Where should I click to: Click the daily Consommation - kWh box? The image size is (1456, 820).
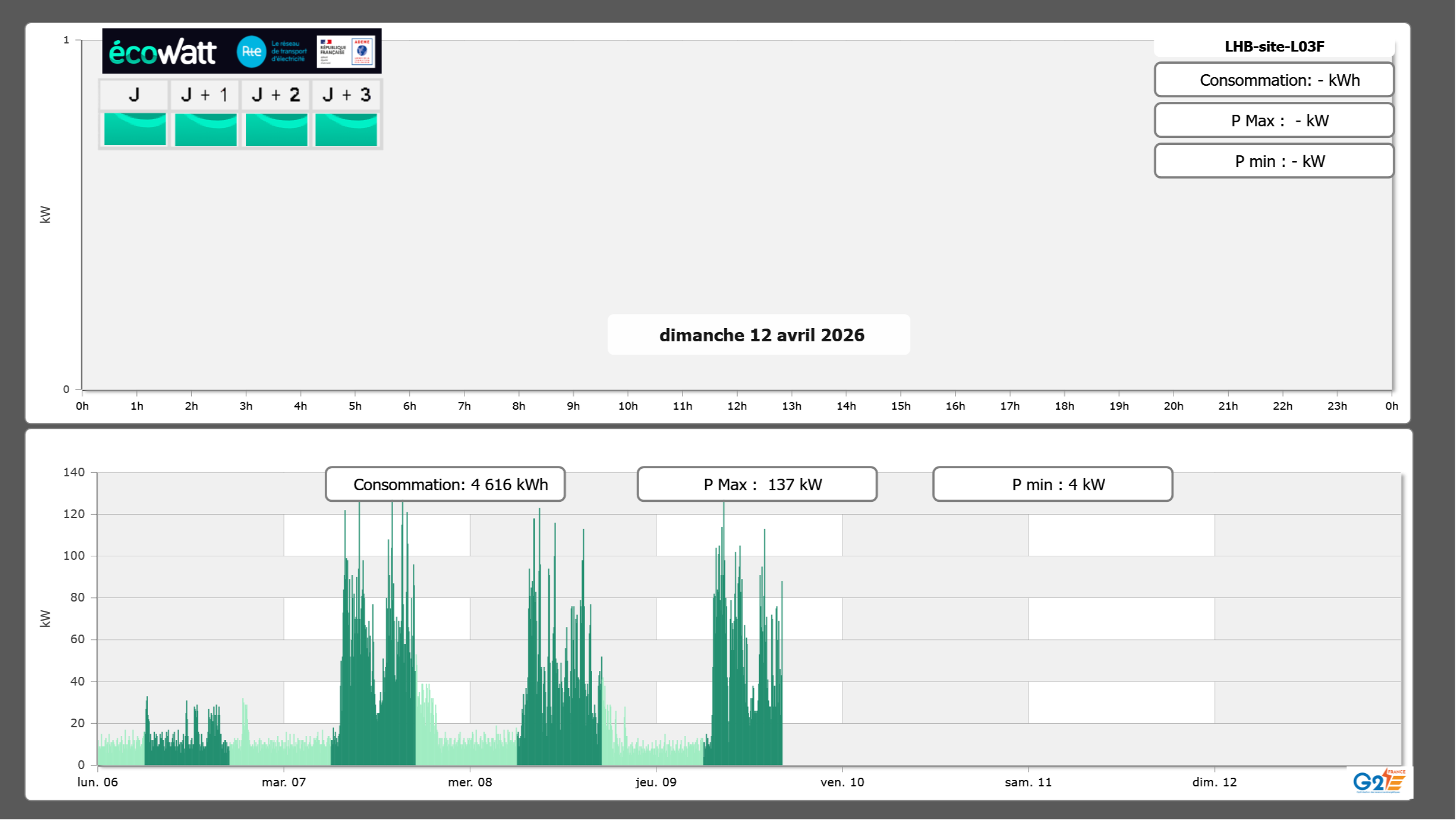point(1274,80)
